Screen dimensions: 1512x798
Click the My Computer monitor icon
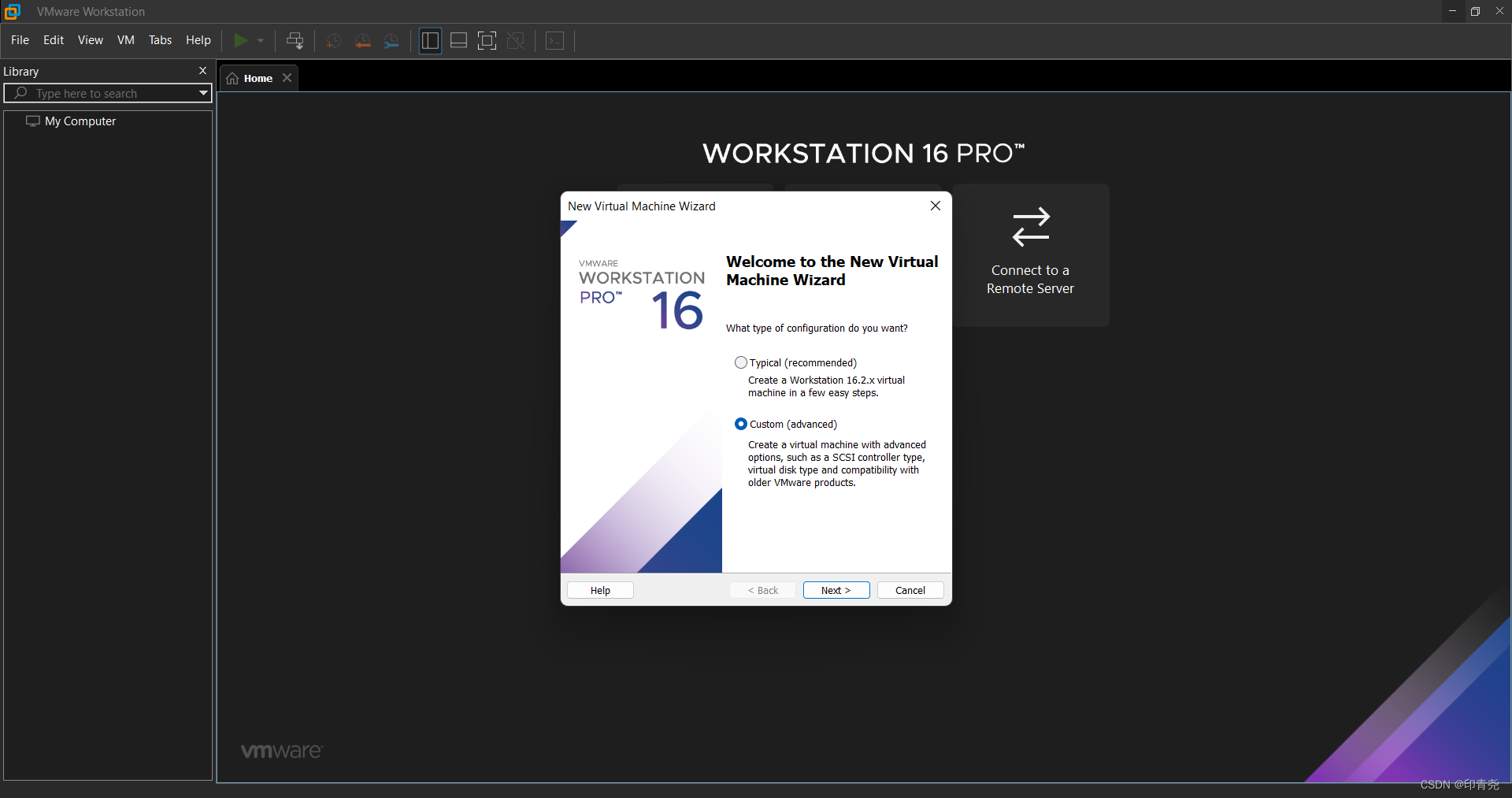pyautogui.click(x=33, y=121)
